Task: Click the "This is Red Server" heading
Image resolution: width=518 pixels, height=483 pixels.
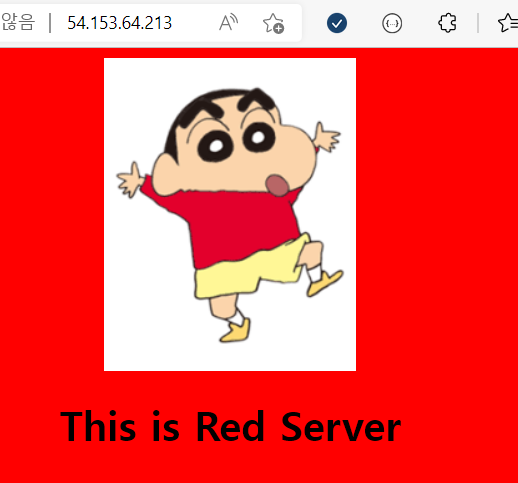Action: 230,426
